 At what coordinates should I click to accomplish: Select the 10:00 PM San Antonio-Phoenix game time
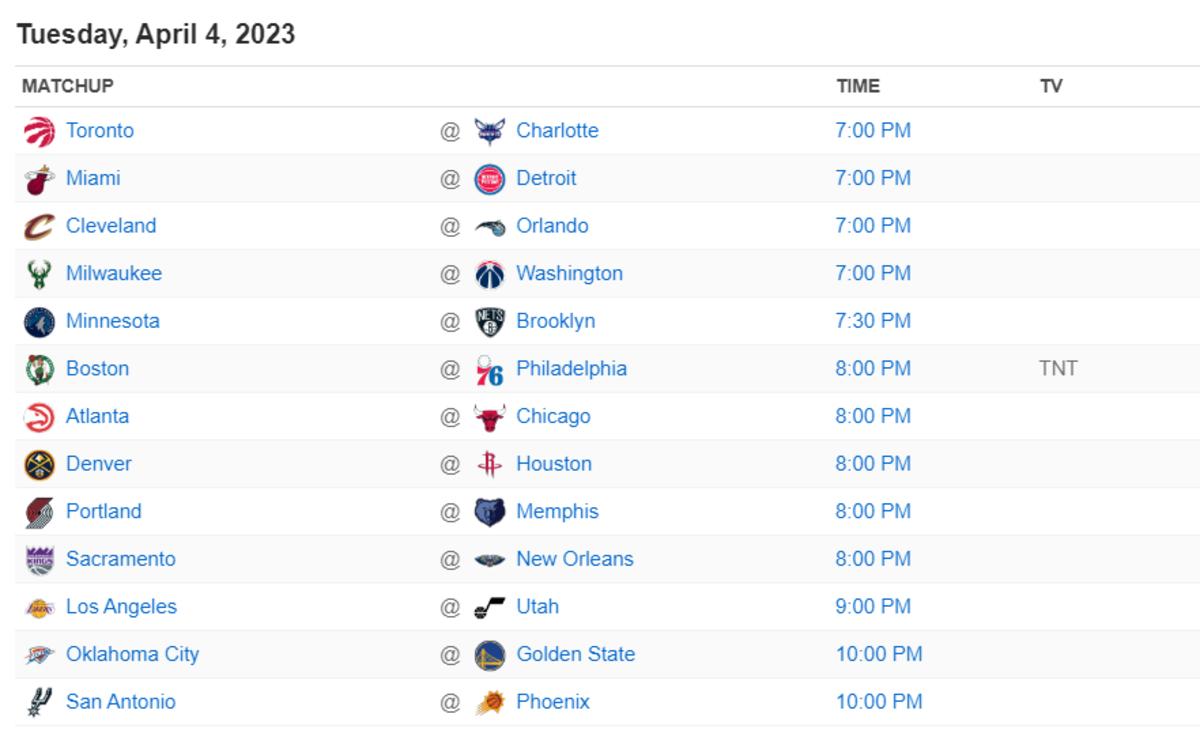pyautogui.click(x=878, y=702)
